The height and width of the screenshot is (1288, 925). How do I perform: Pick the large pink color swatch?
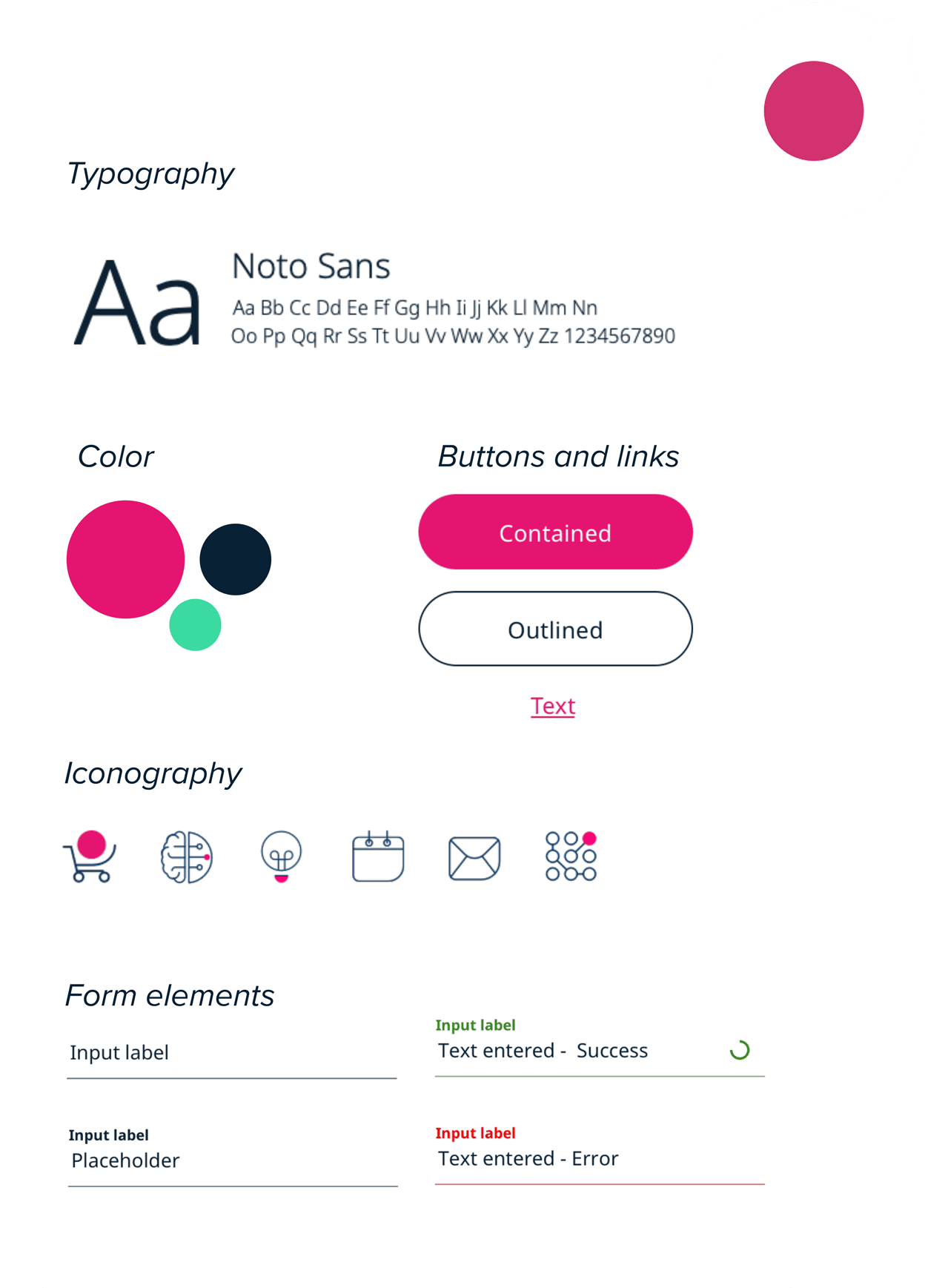125,559
